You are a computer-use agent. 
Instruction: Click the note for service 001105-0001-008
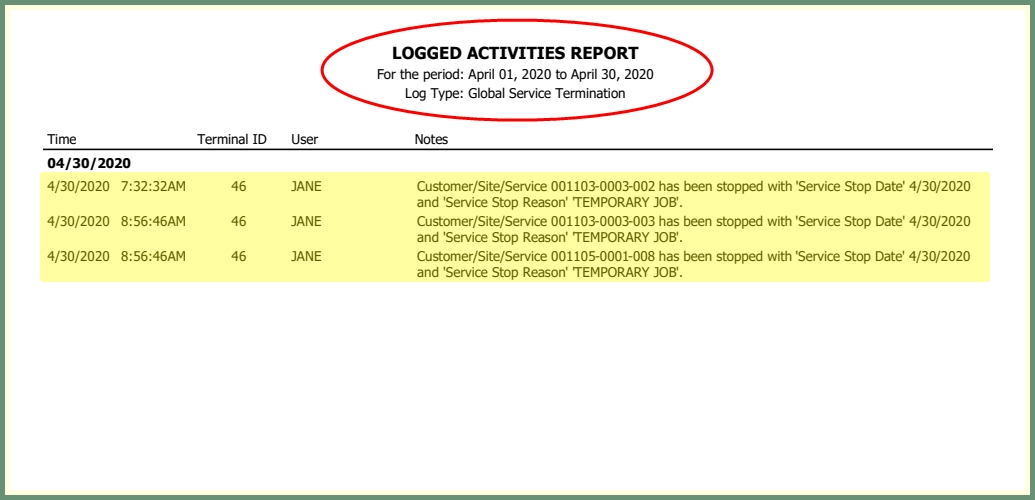pos(694,264)
